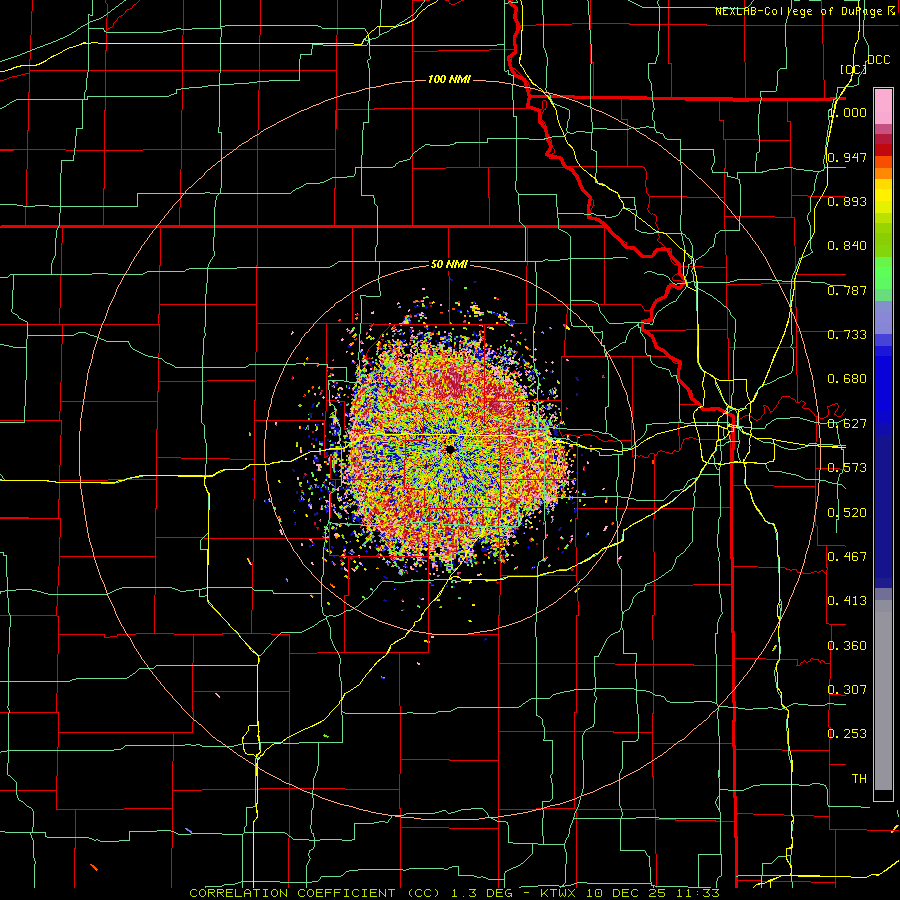Click the 0.573 scale value
The height and width of the screenshot is (900, 900).
(847, 468)
